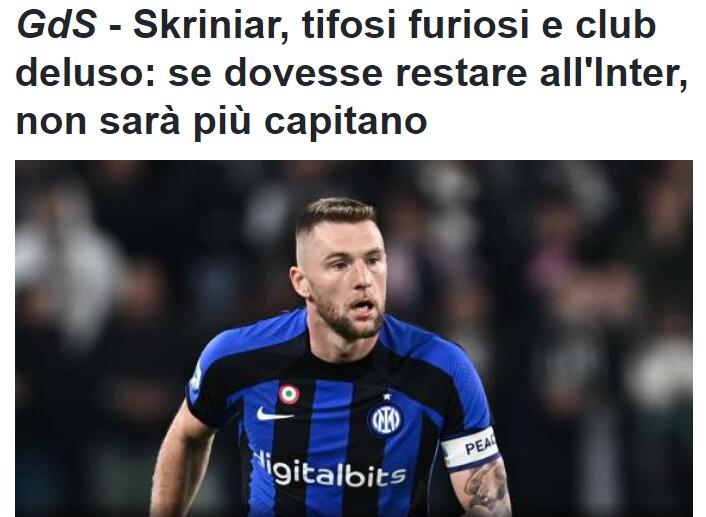Click the words "tifosi furiosi" in the headline
Screen dimensions: 706x517
pos(415,24)
